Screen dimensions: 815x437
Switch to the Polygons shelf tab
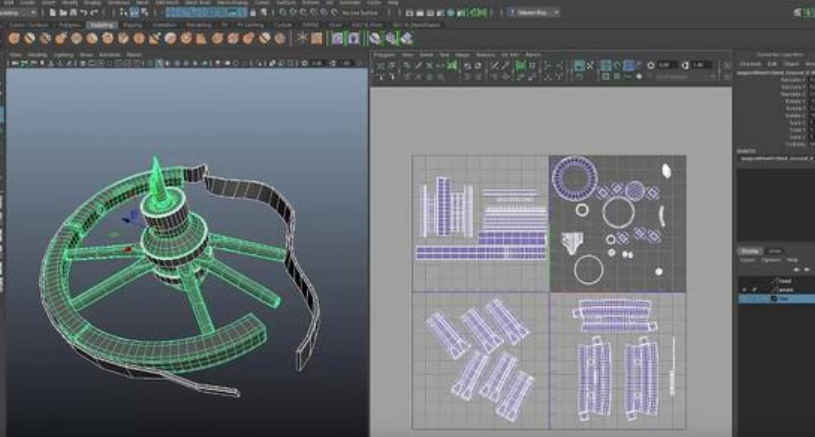click(x=69, y=24)
